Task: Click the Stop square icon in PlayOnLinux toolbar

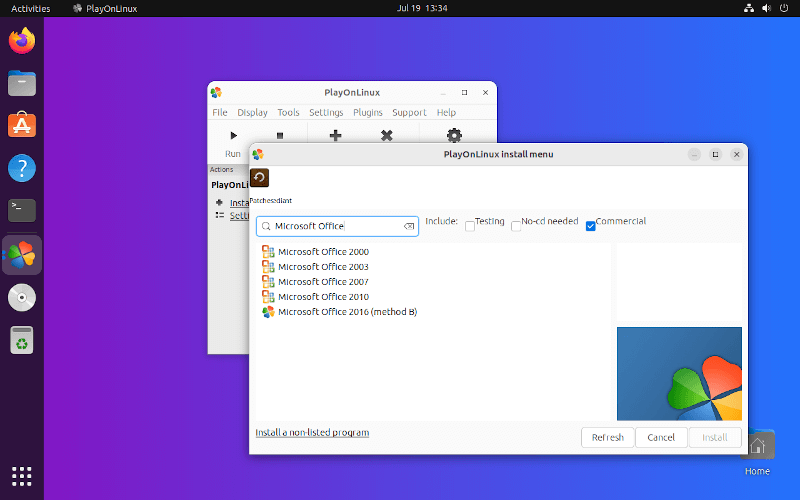Action: tap(280, 135)
